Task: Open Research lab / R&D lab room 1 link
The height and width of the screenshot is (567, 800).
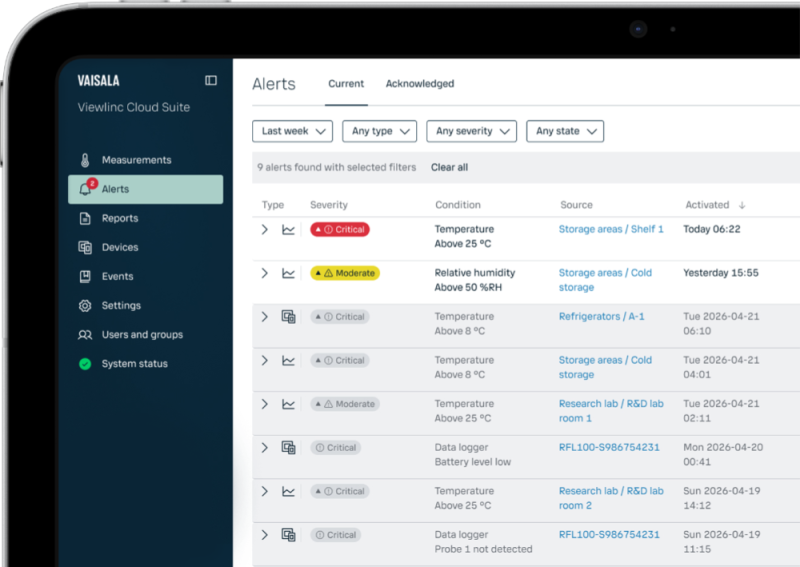Action: pyautogui.click(x=611, y=411)
